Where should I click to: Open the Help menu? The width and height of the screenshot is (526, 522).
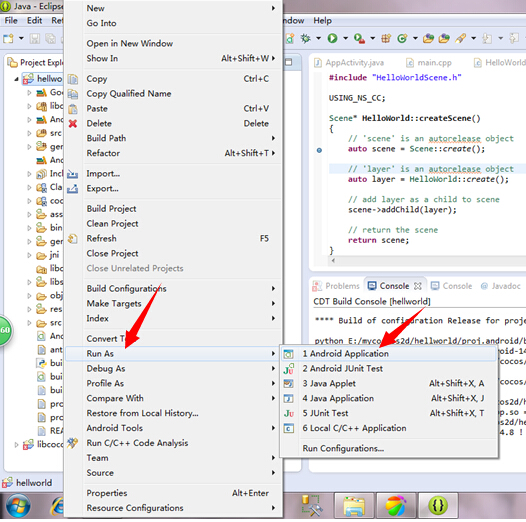pyautogui.click(x=322, y=21)
